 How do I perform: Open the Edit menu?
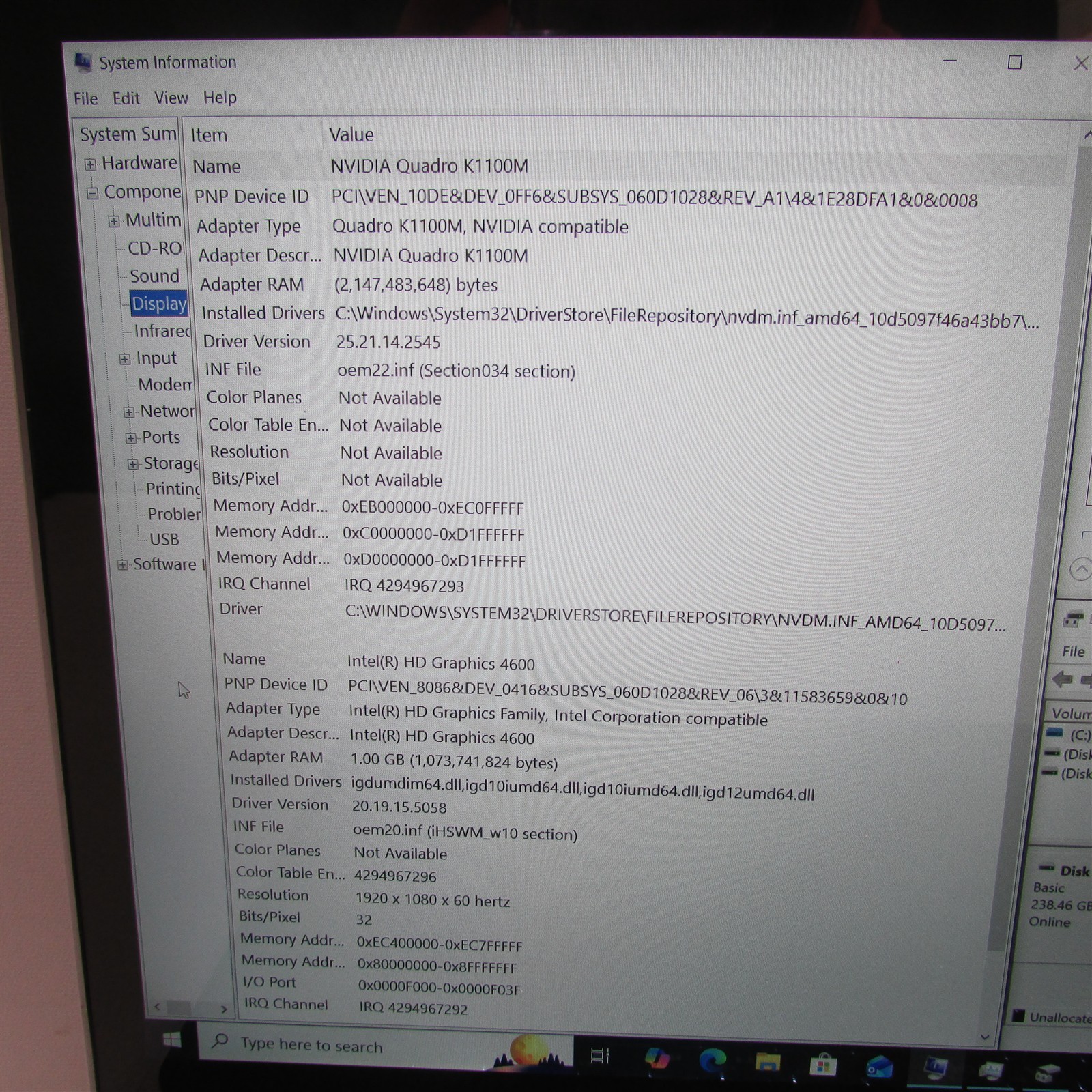[x=126, y=98]
